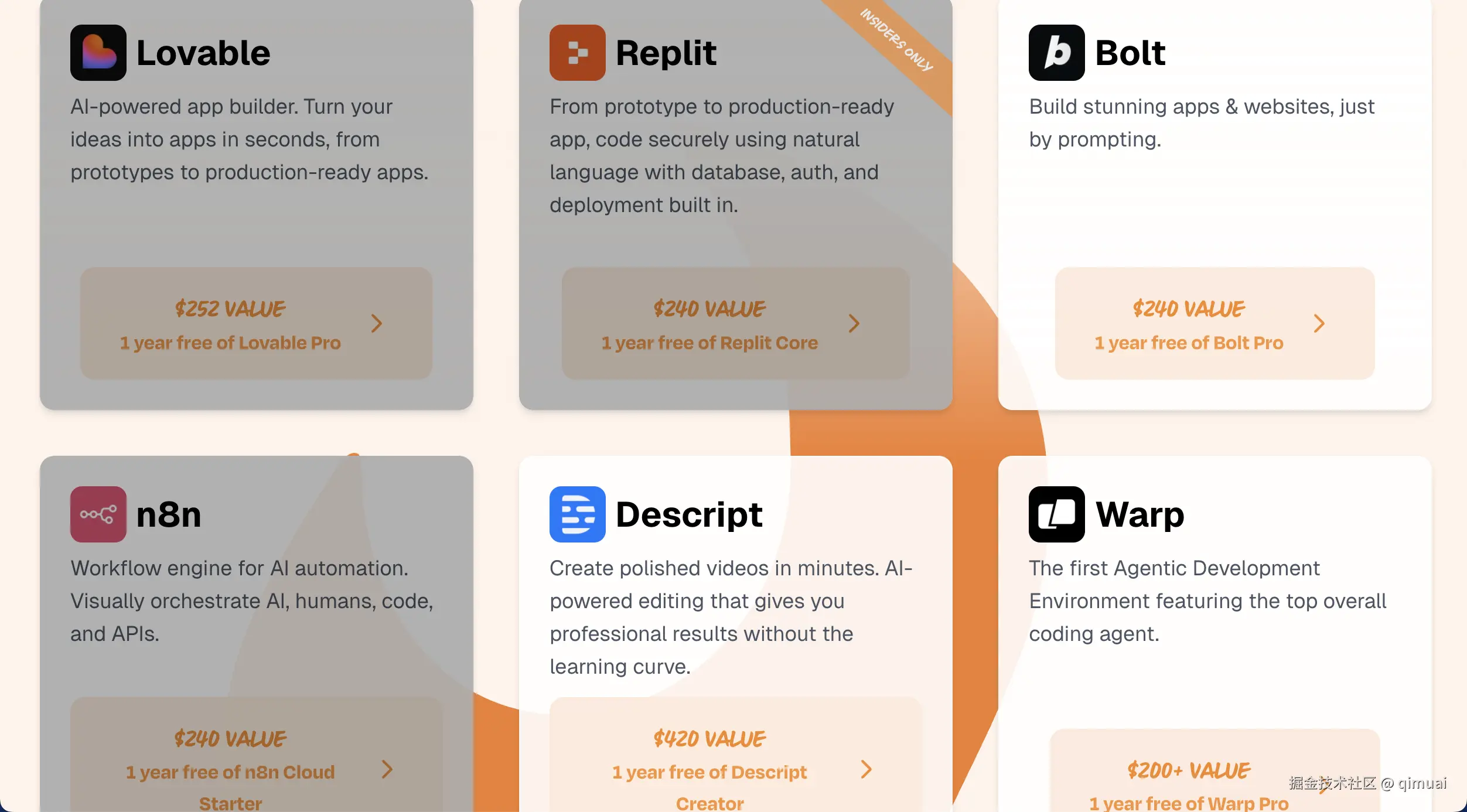Expand the Bolt Pro offer chevron
The width and height of the screenshot is (1467, 812).
1319,323
